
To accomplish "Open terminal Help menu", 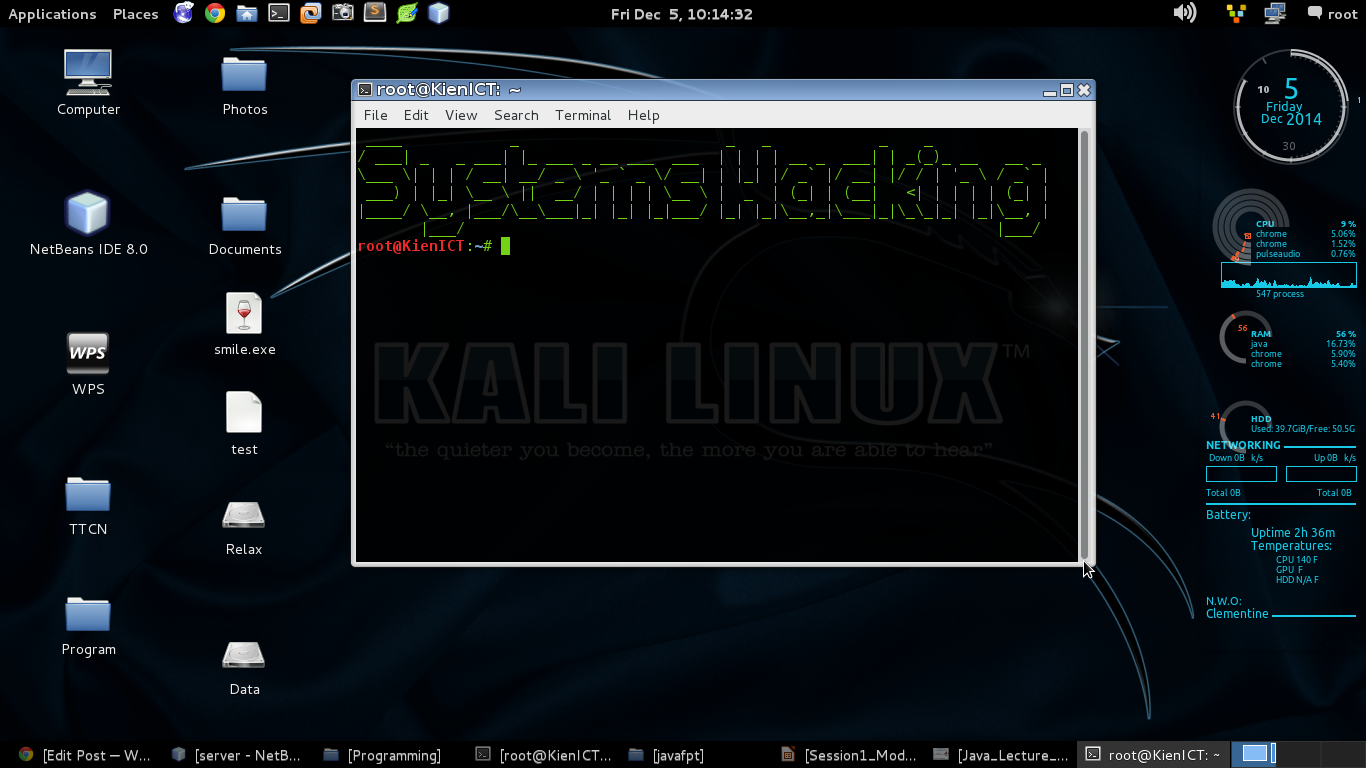I will 643,115.
